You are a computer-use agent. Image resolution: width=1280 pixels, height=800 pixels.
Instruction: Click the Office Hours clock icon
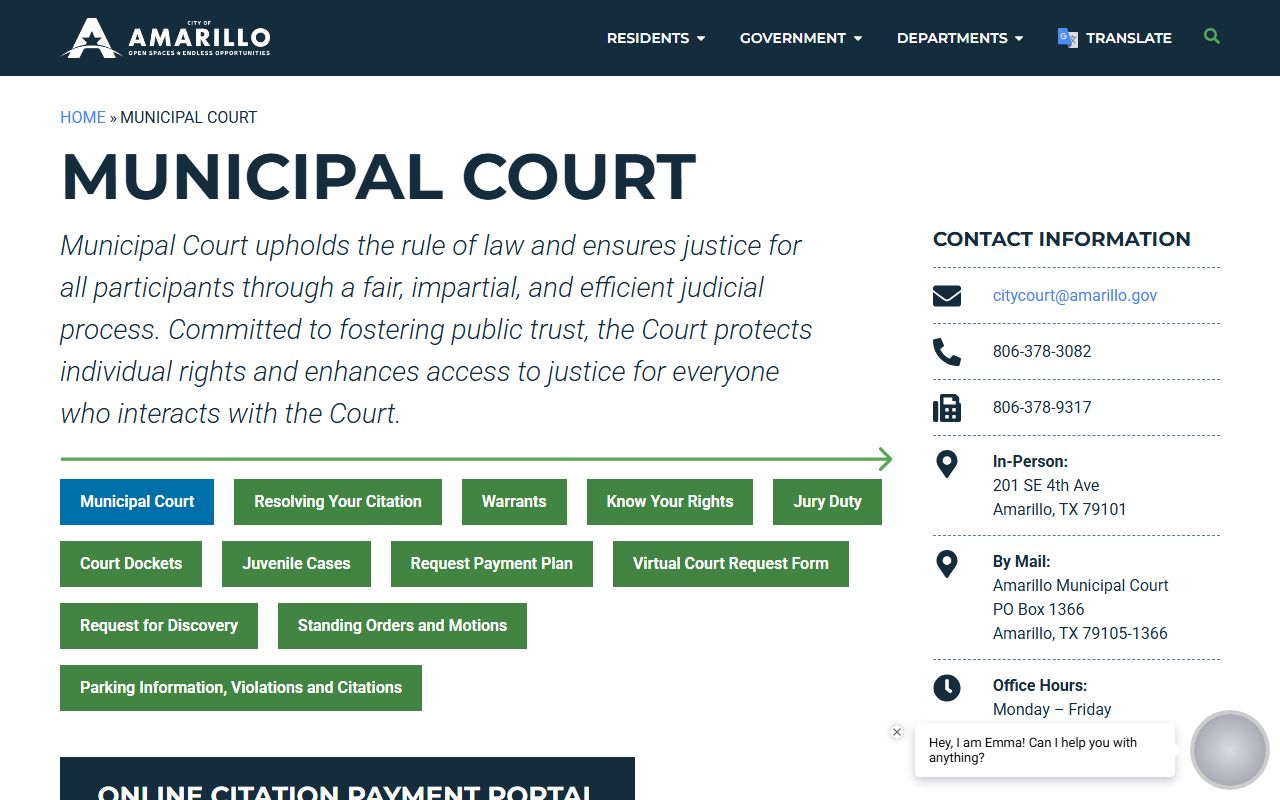(x=946, y=688)
